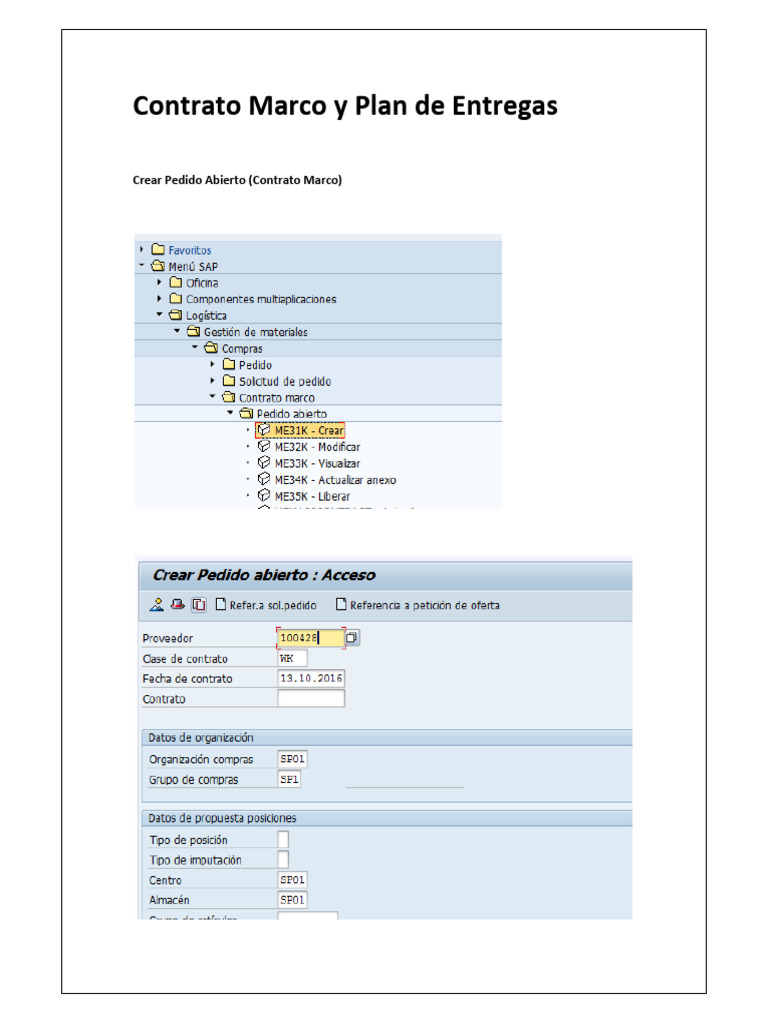The image size is (768, 1024).
Task: Click Datos de propuesta posiciones header
Action: click(387, 818)
